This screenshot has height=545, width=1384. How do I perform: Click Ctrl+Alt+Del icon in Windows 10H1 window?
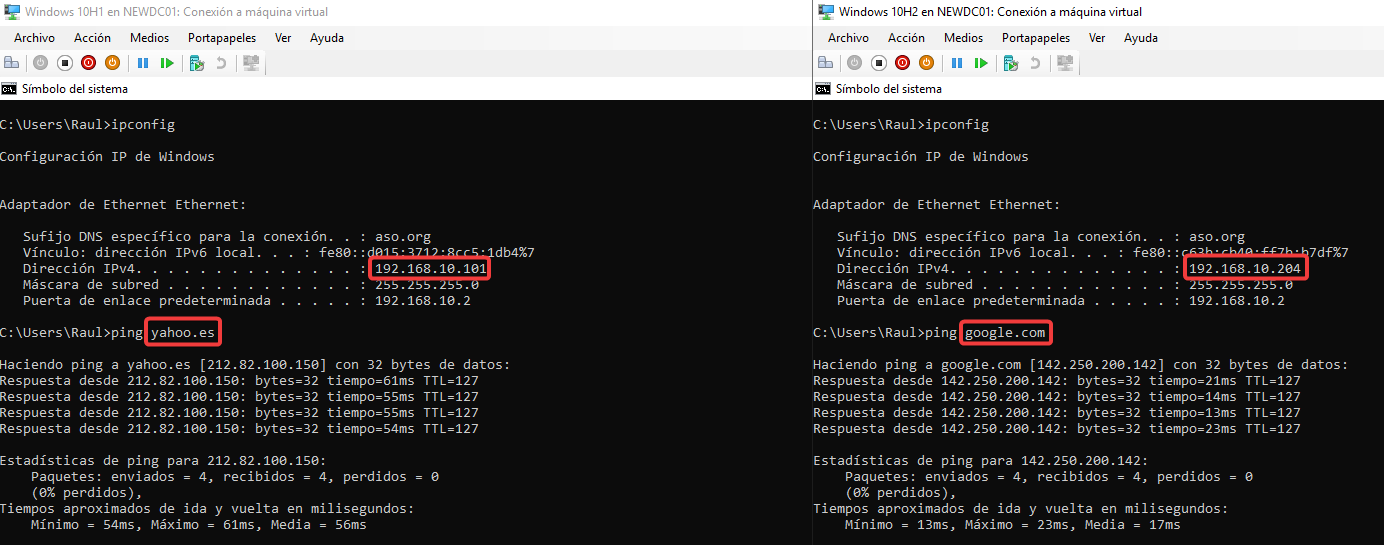click(11, 63)
